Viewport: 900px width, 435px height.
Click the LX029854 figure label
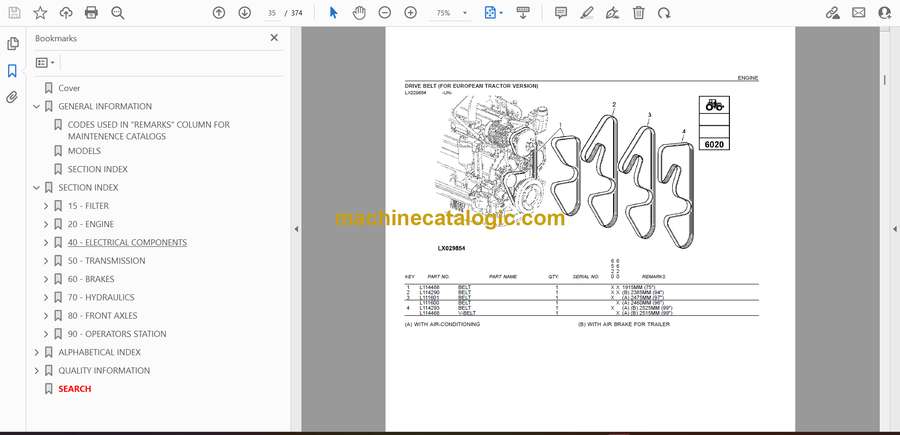point(451,248)
